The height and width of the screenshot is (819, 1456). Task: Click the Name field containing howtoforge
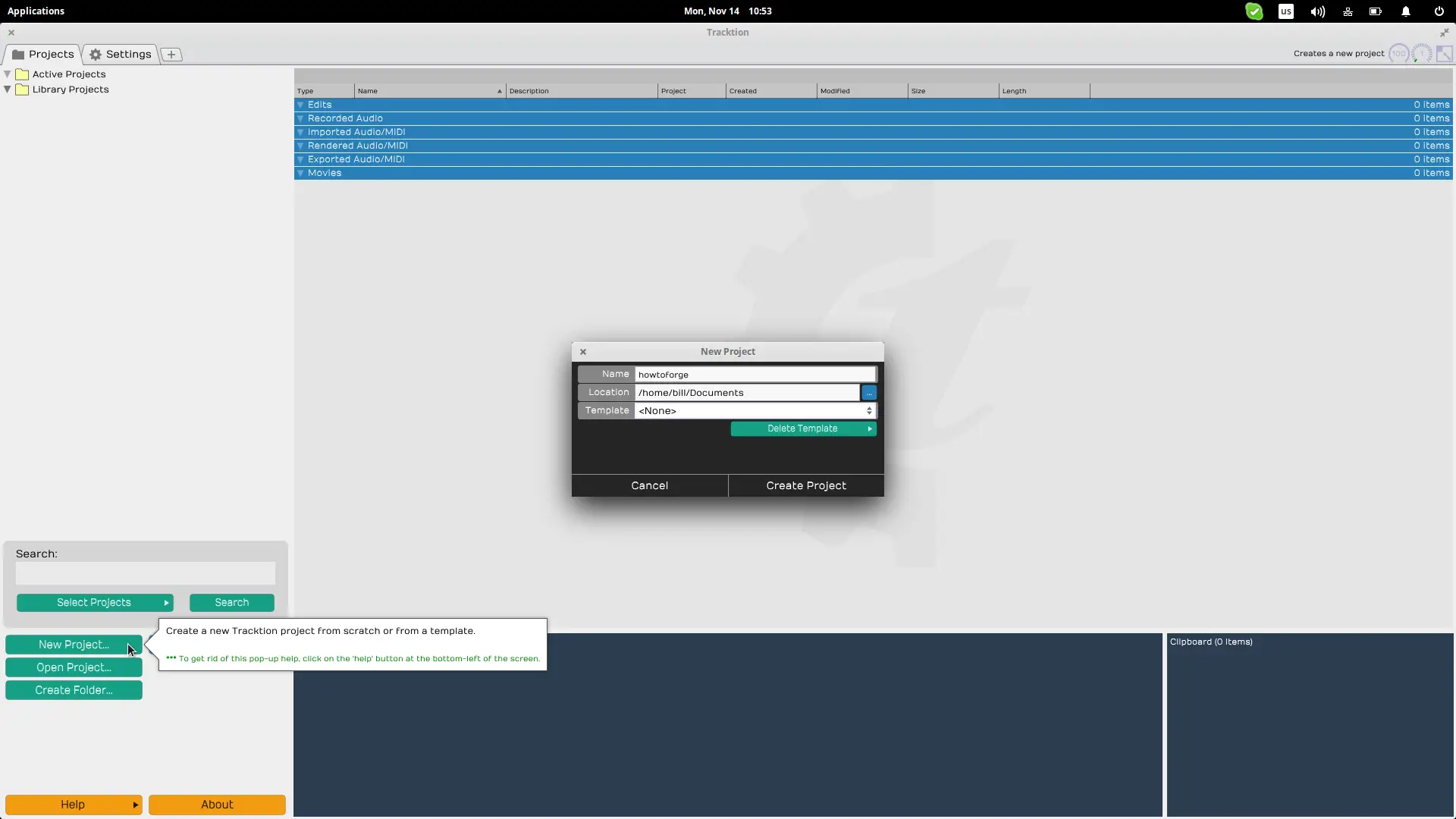pos(755,375)
